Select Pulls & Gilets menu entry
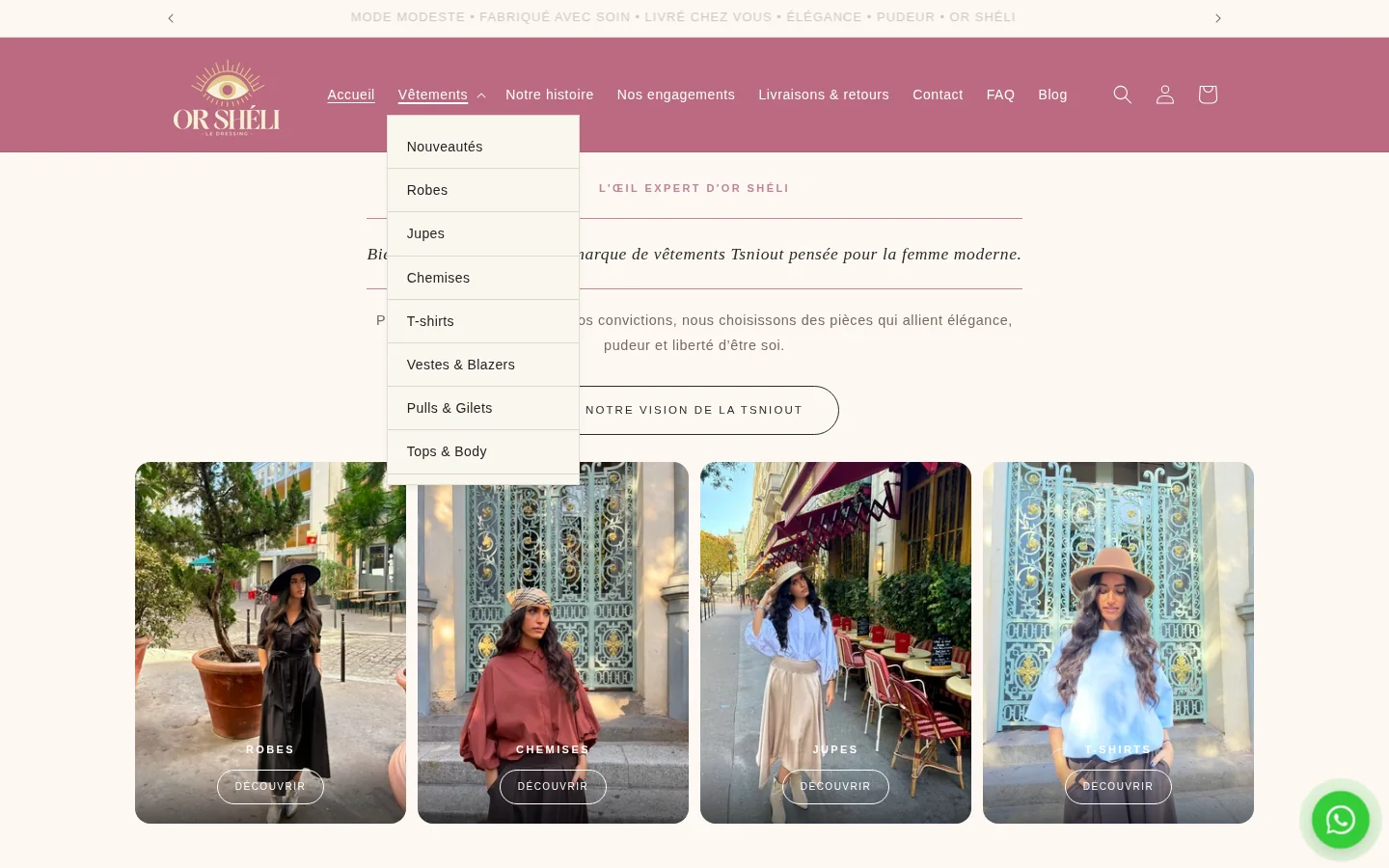The image size is (1389, 868). click(x=483, y=408)
